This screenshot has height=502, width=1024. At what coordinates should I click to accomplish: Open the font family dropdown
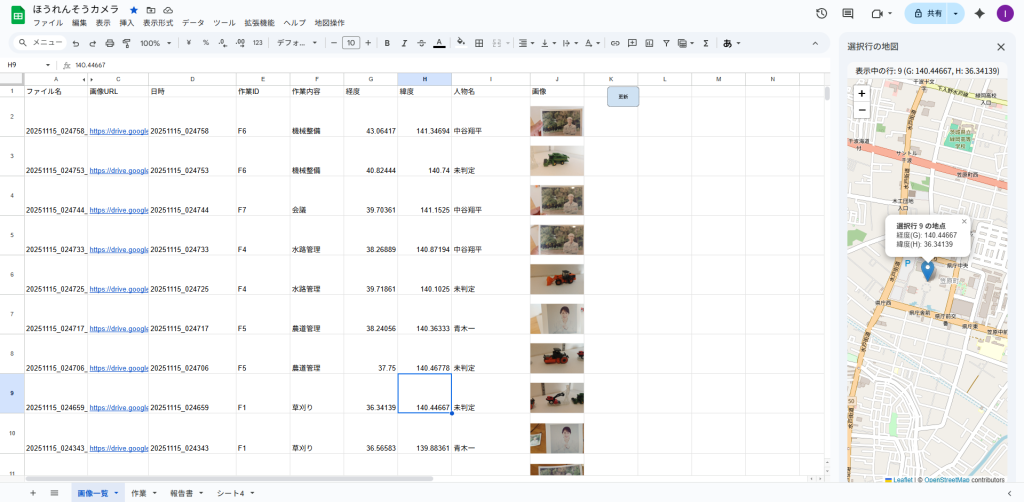click(x=297, y=43)
